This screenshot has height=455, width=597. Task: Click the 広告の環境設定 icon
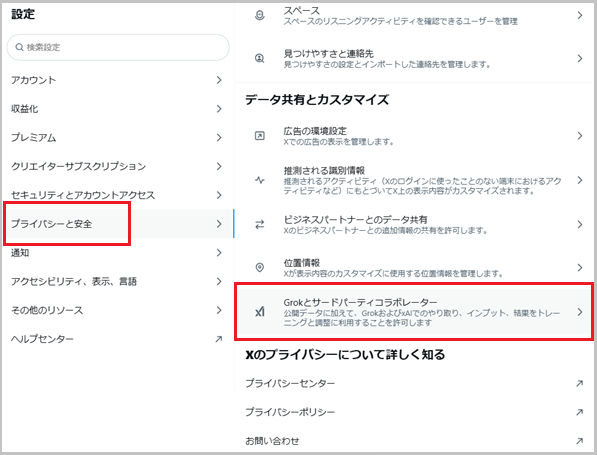coord(260,136)
